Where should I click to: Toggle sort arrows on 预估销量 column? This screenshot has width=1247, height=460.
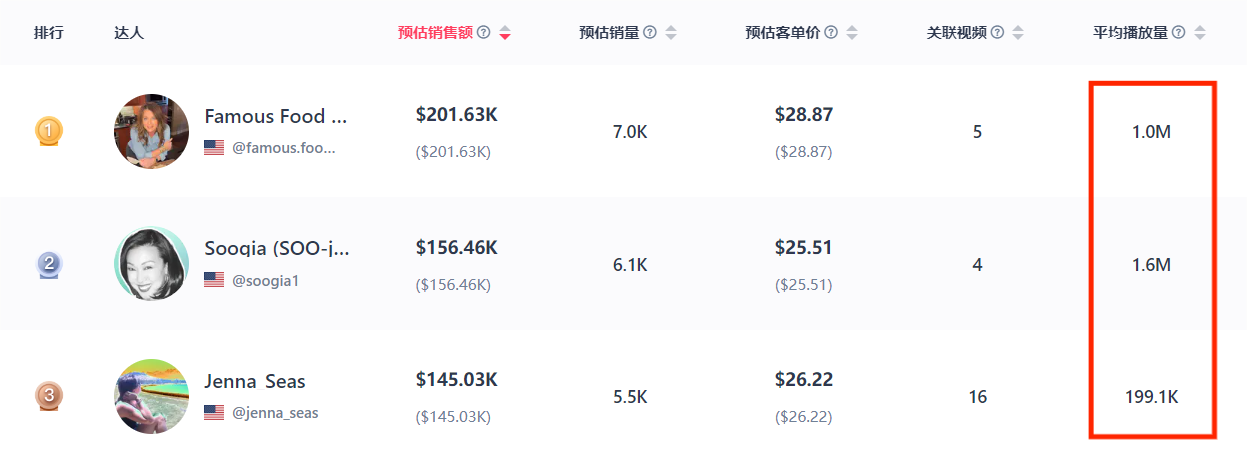(x=671, y=32)
